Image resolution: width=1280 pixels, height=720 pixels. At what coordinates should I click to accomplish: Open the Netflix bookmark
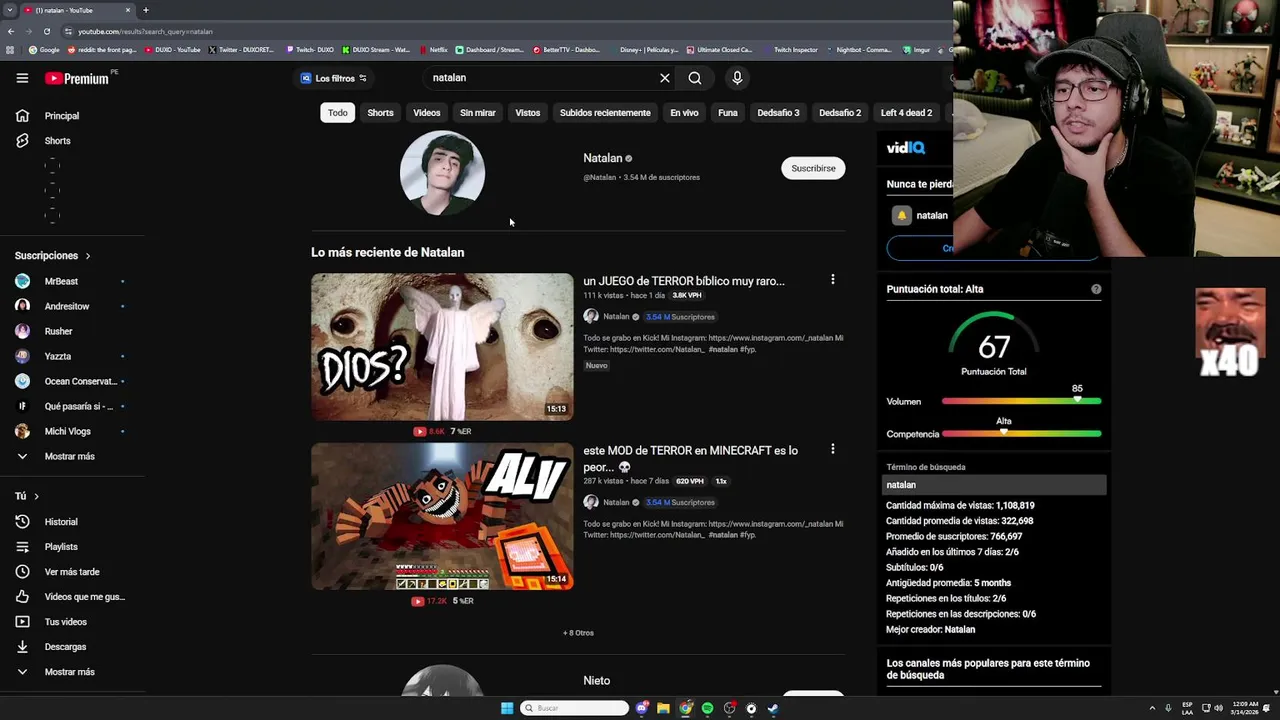(x=433, y=49)
